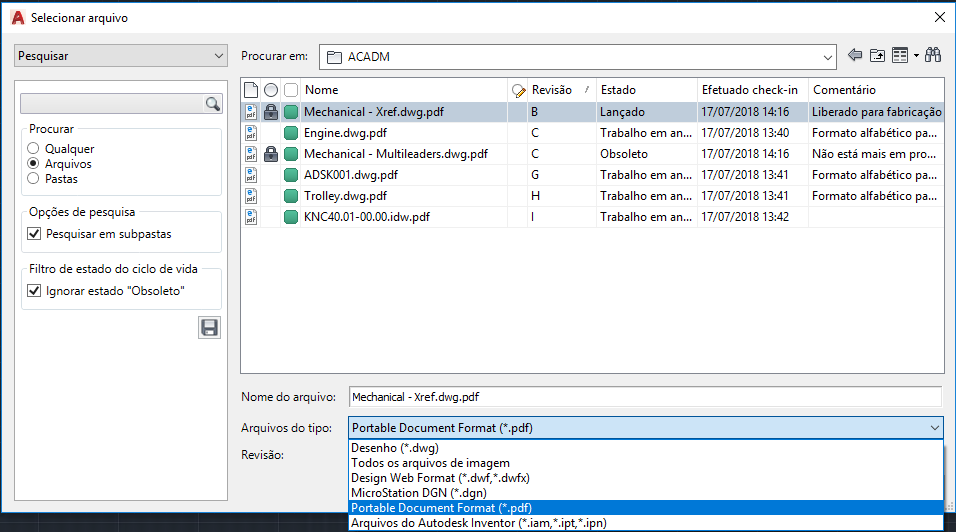This screenshot has width=956, height=532.
Task: Select Trolley.dwg.pdf file name
Action: click(x=345, y=196)
